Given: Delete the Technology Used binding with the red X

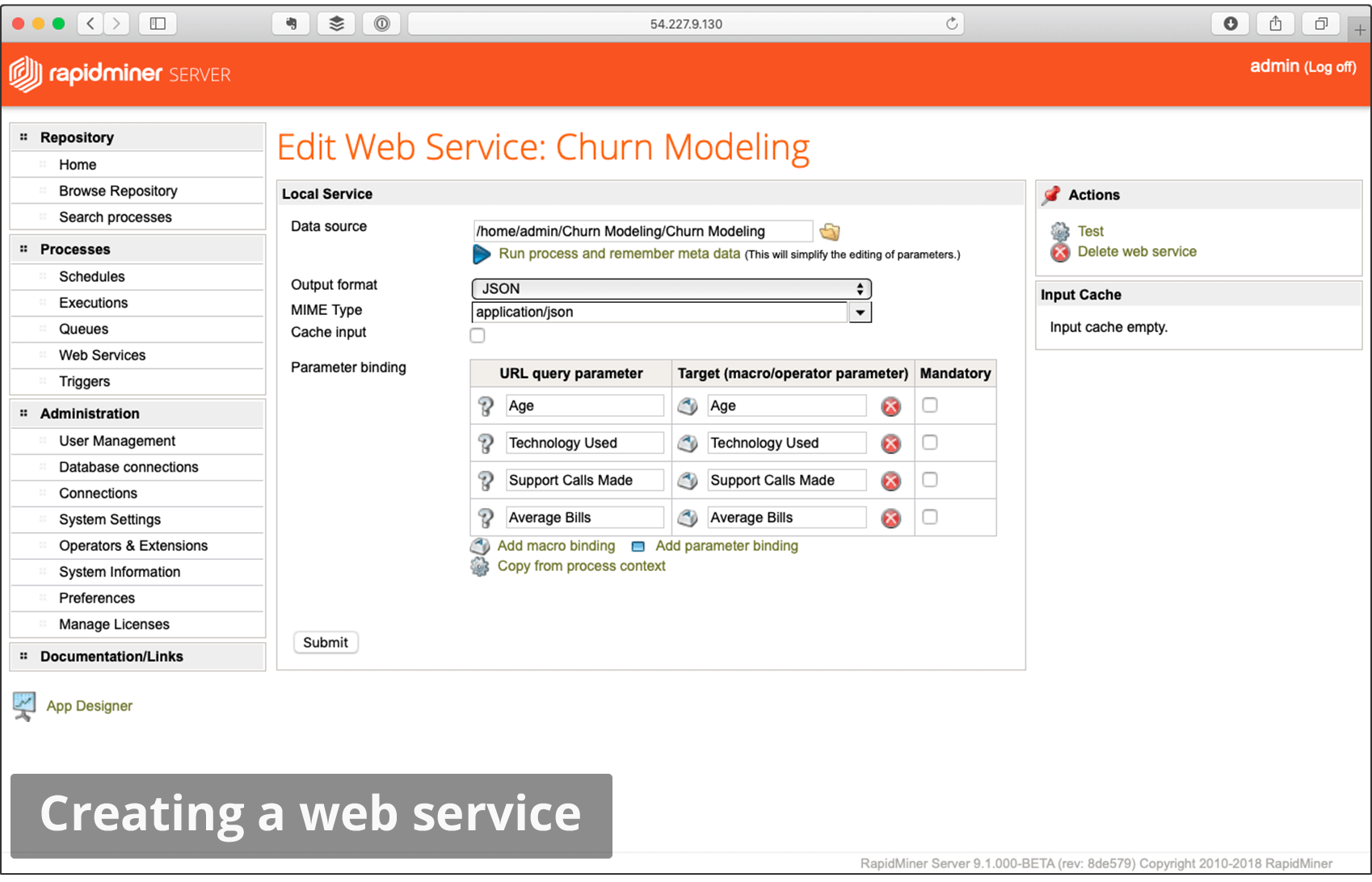Looking at the screenshot, I should coord(891,443).
